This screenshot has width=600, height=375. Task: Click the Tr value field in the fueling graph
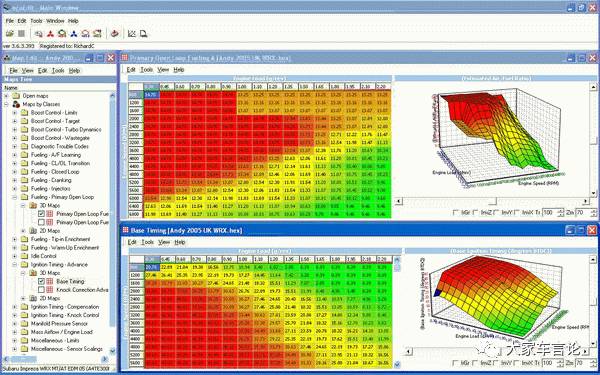pos(549,212)
